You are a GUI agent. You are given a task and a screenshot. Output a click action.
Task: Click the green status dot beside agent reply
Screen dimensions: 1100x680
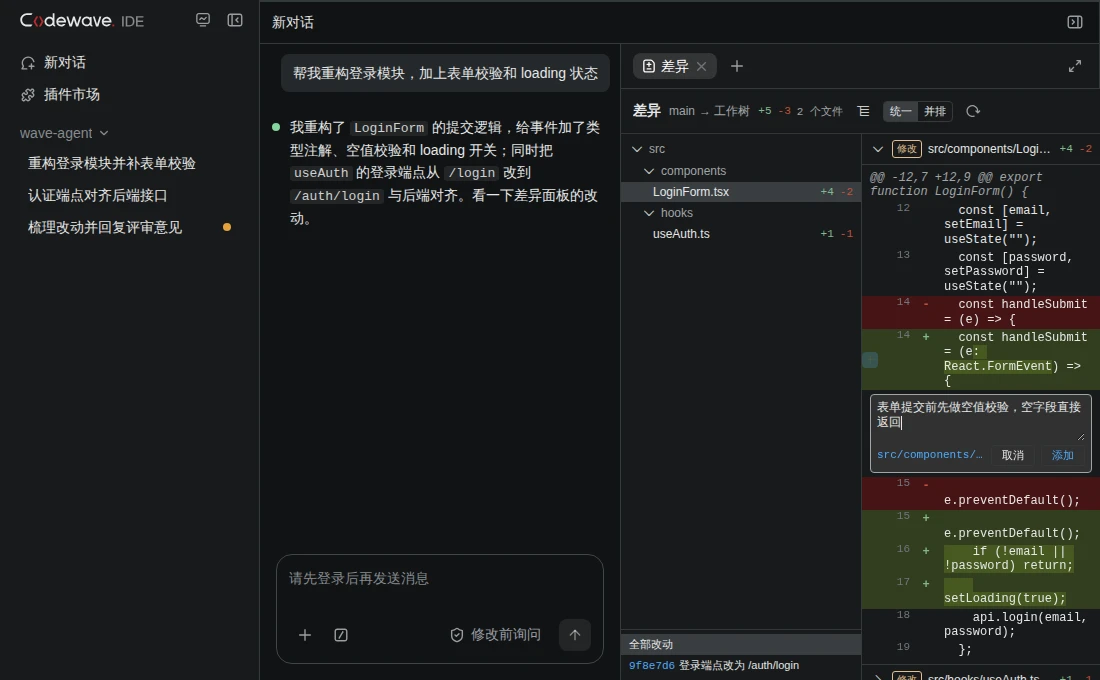tap(276, 127)
